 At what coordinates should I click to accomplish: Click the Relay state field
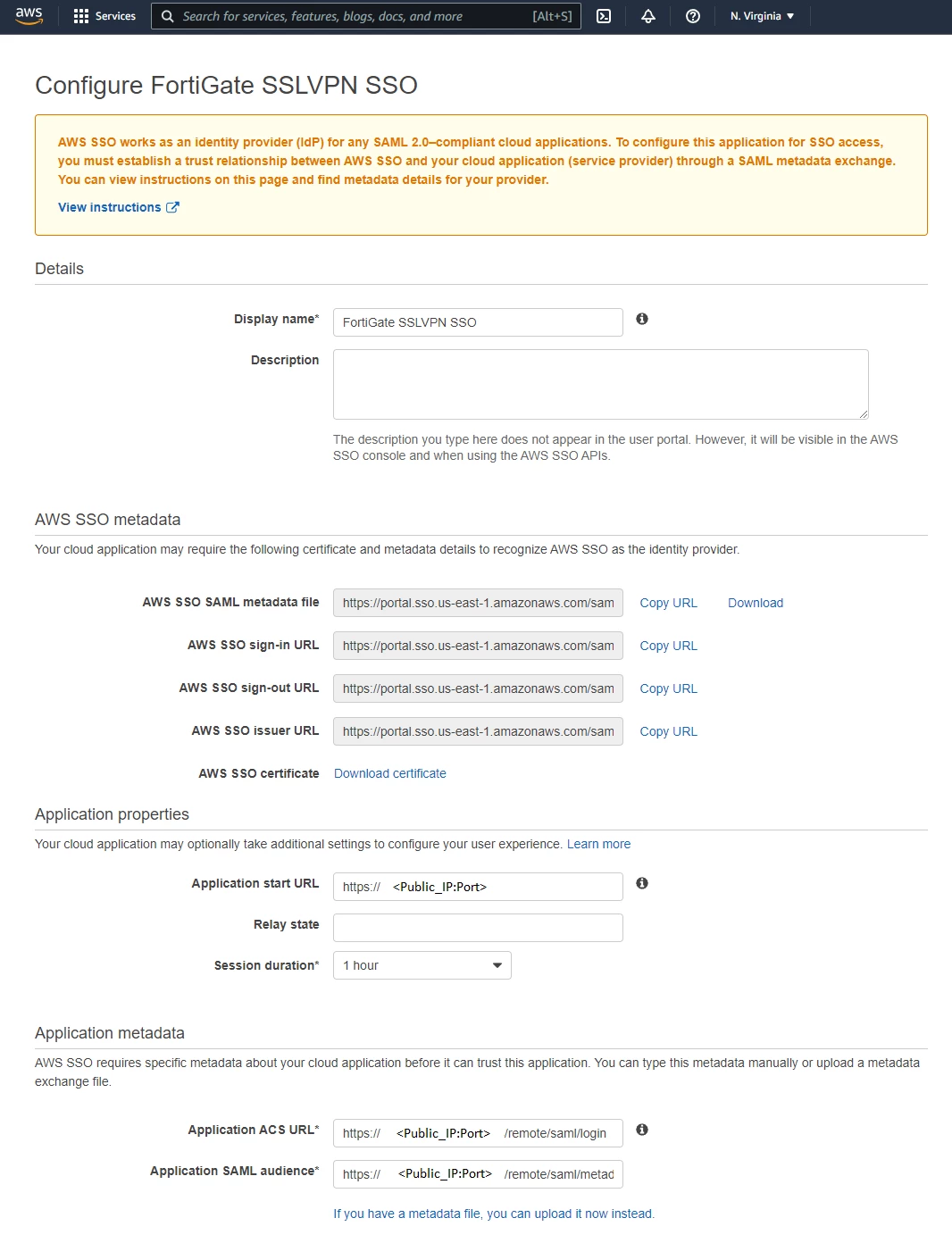tap(478, 928)
